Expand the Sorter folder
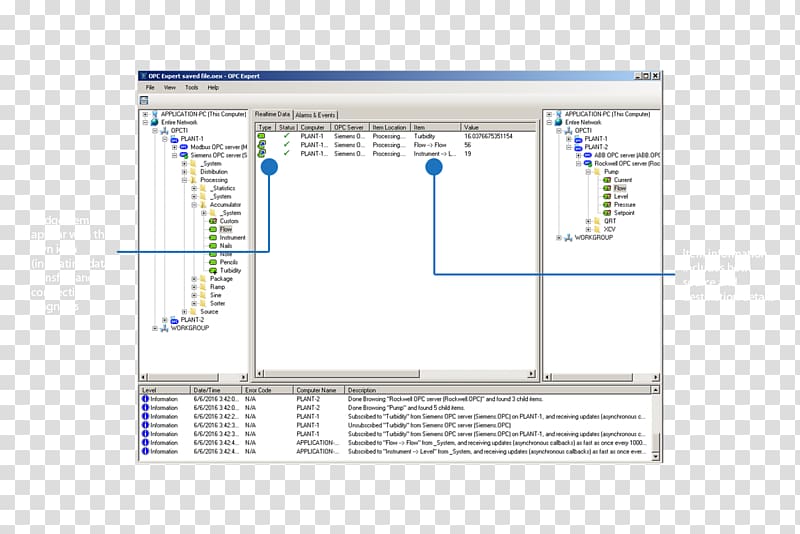The height and width of the screenshot is (534, 800). (x=194, y=303)
